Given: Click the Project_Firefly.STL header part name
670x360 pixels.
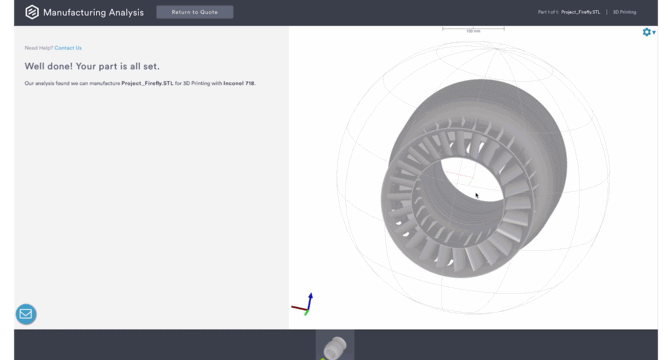Looking at the screenshot, I should tap(580, 12).
